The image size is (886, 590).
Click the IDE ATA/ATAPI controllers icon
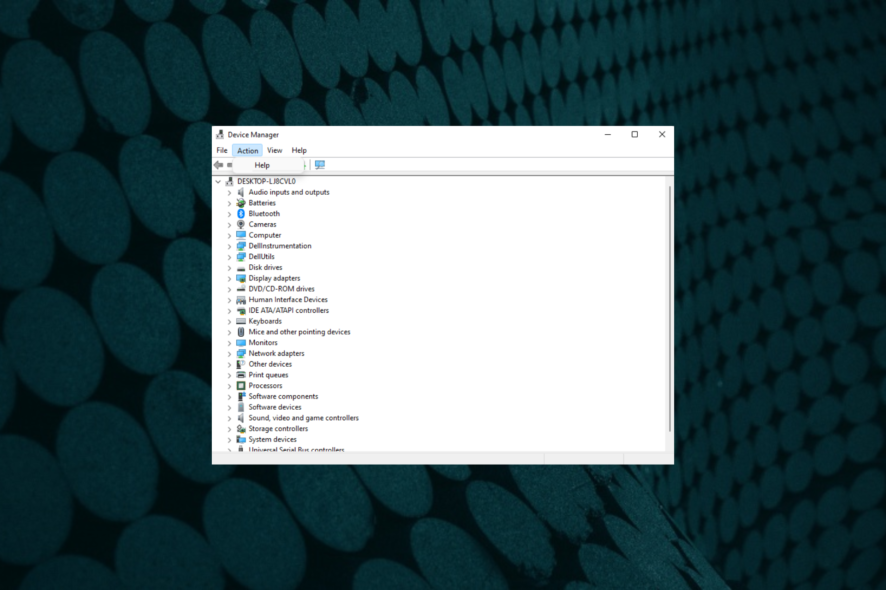click(241, 310)
